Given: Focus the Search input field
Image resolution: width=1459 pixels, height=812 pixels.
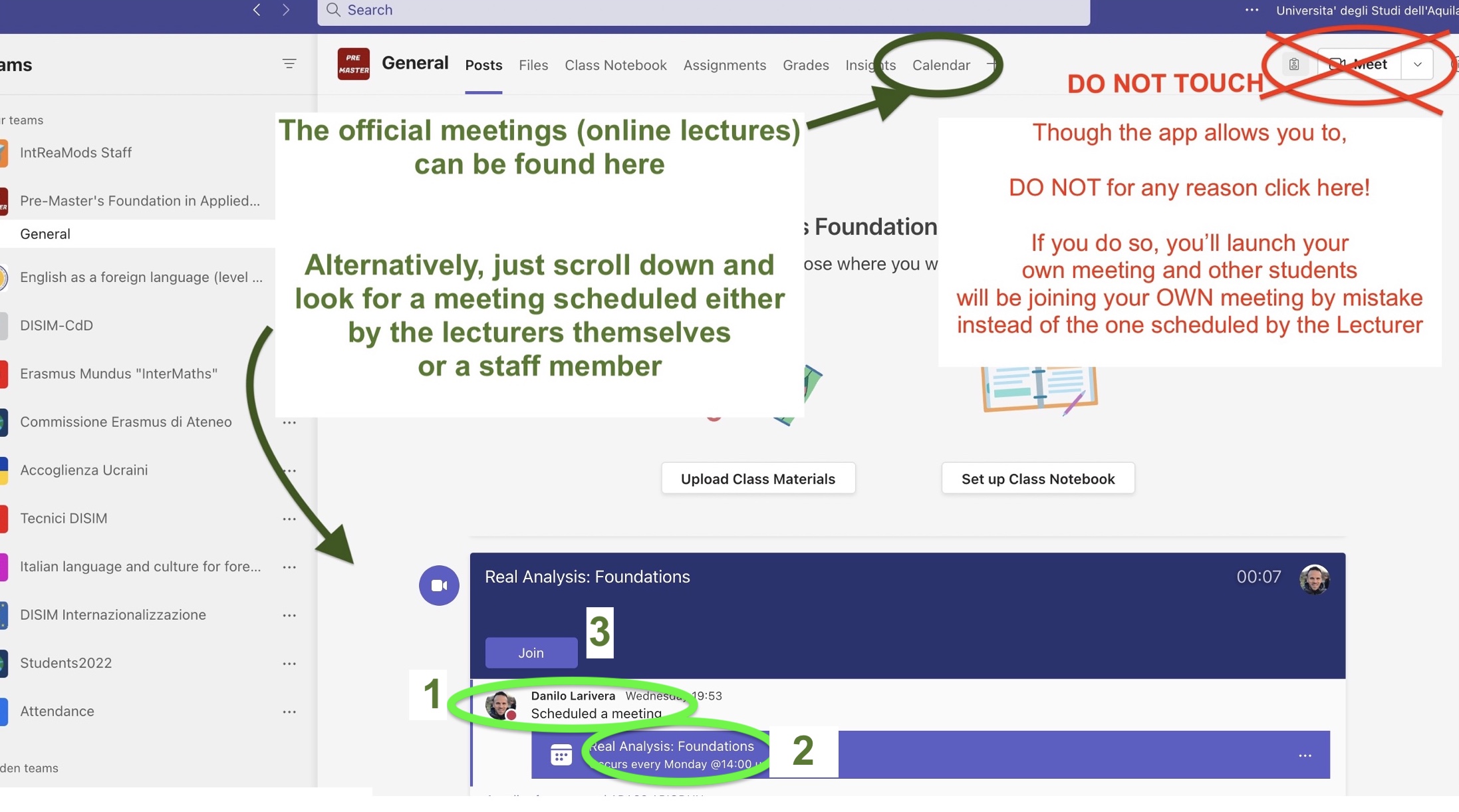Looking at the screenshot, I should (x=704, y=11).
